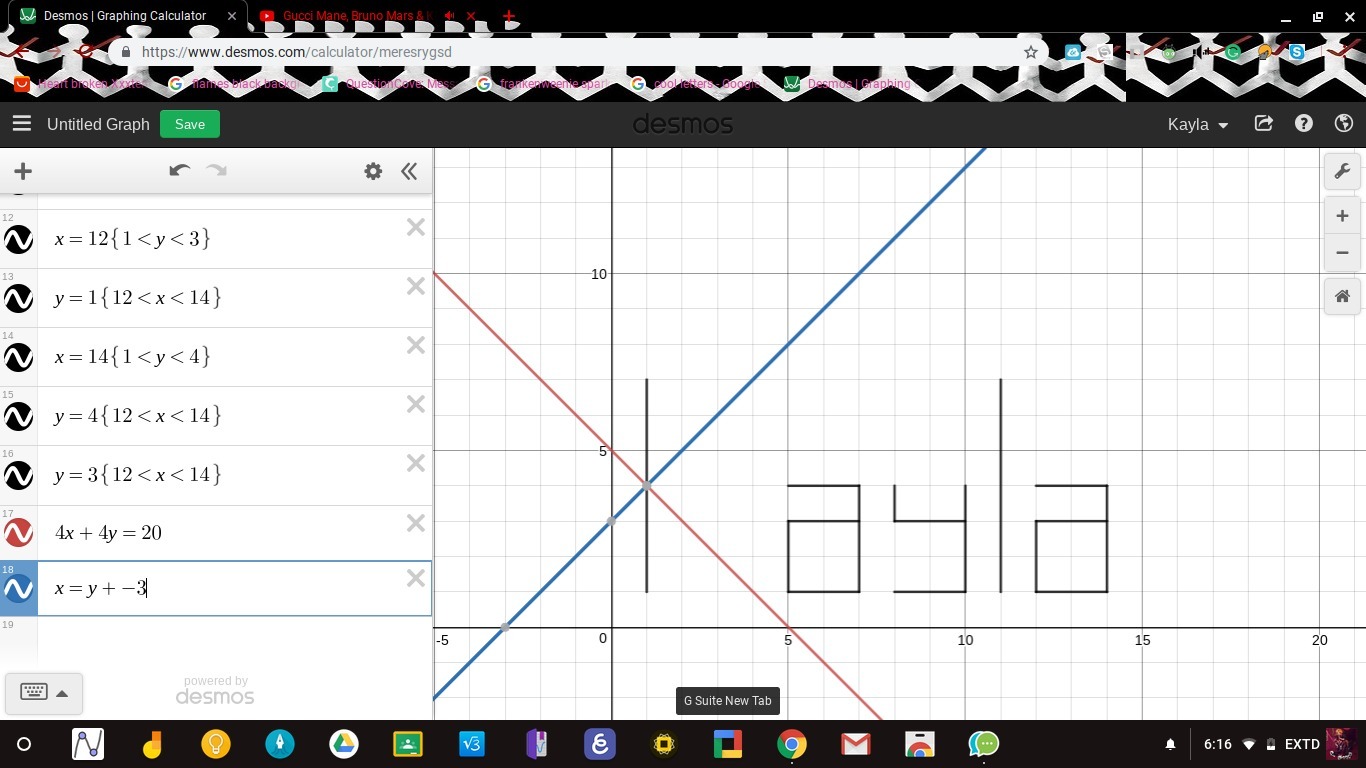
Task: Open Google Drive from the shelf
Action: [x=343, y=744]
